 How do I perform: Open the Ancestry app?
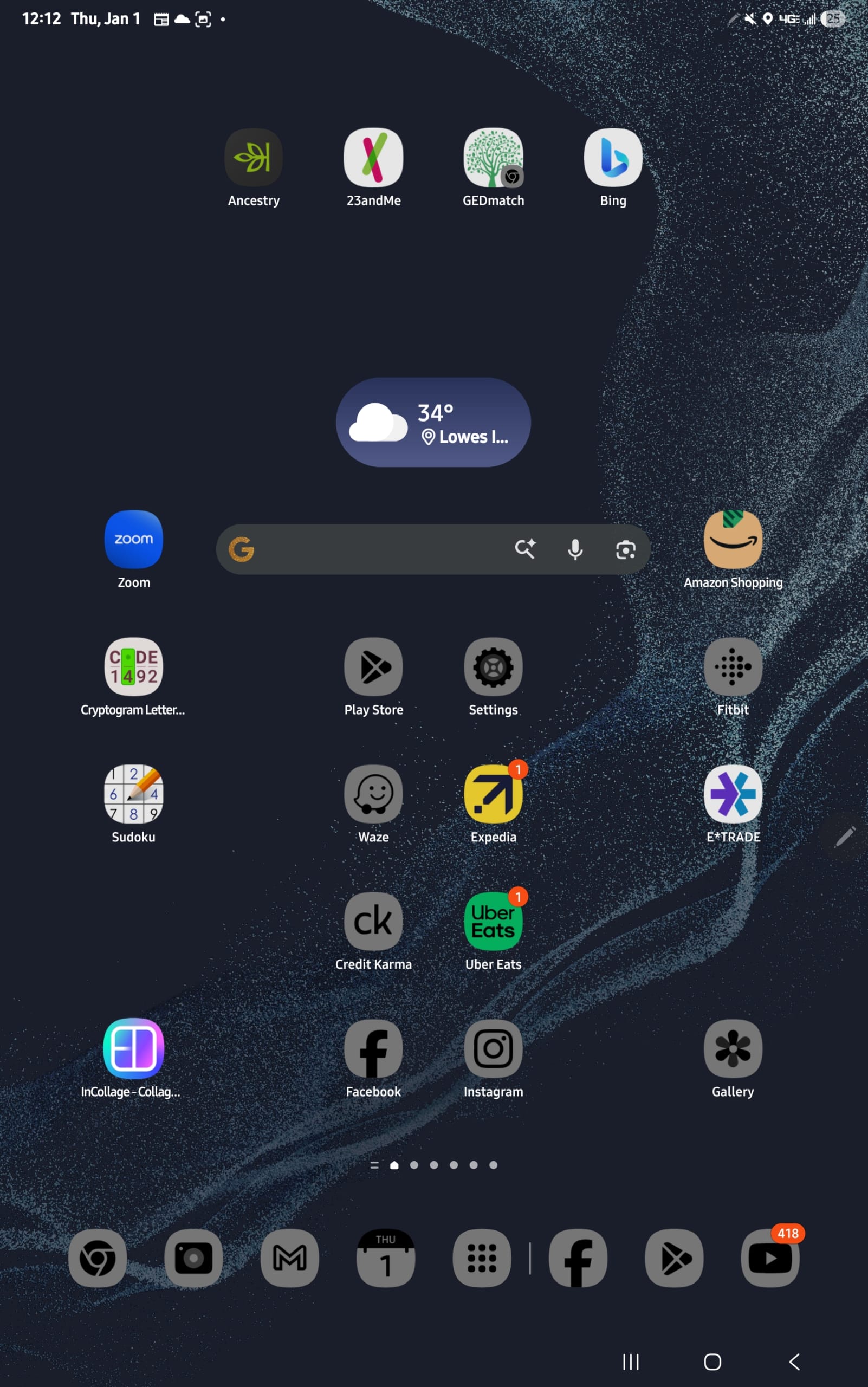click(x=253, y=157)
